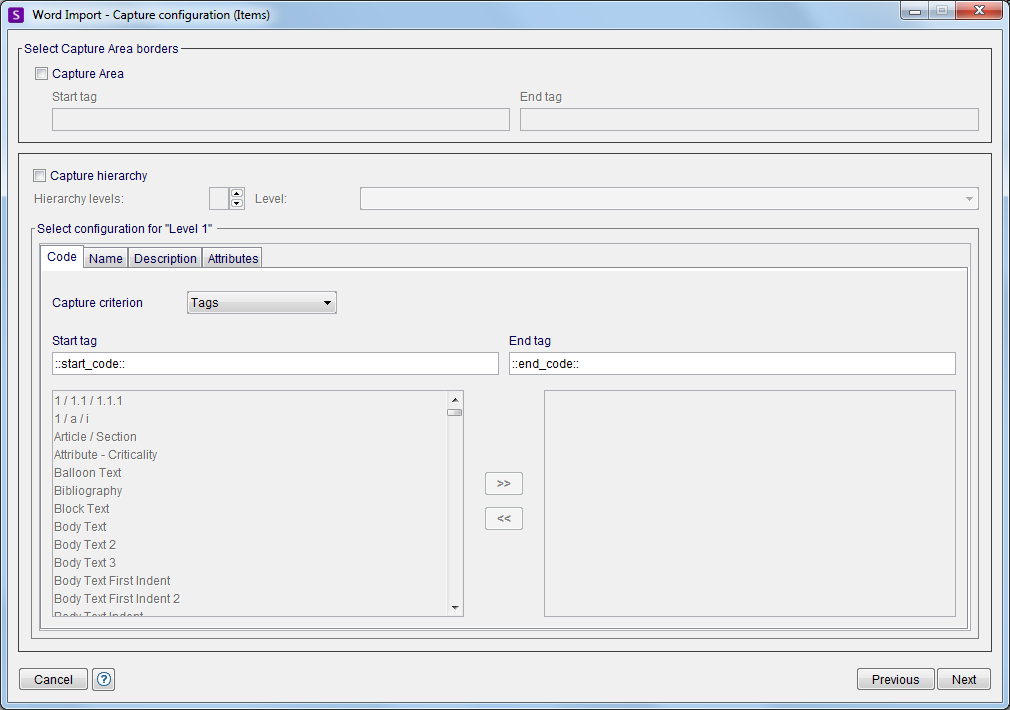Cancel the Word Import configuration
The width and height of the screenshot is (1010, 710).
tap(52, 679)
